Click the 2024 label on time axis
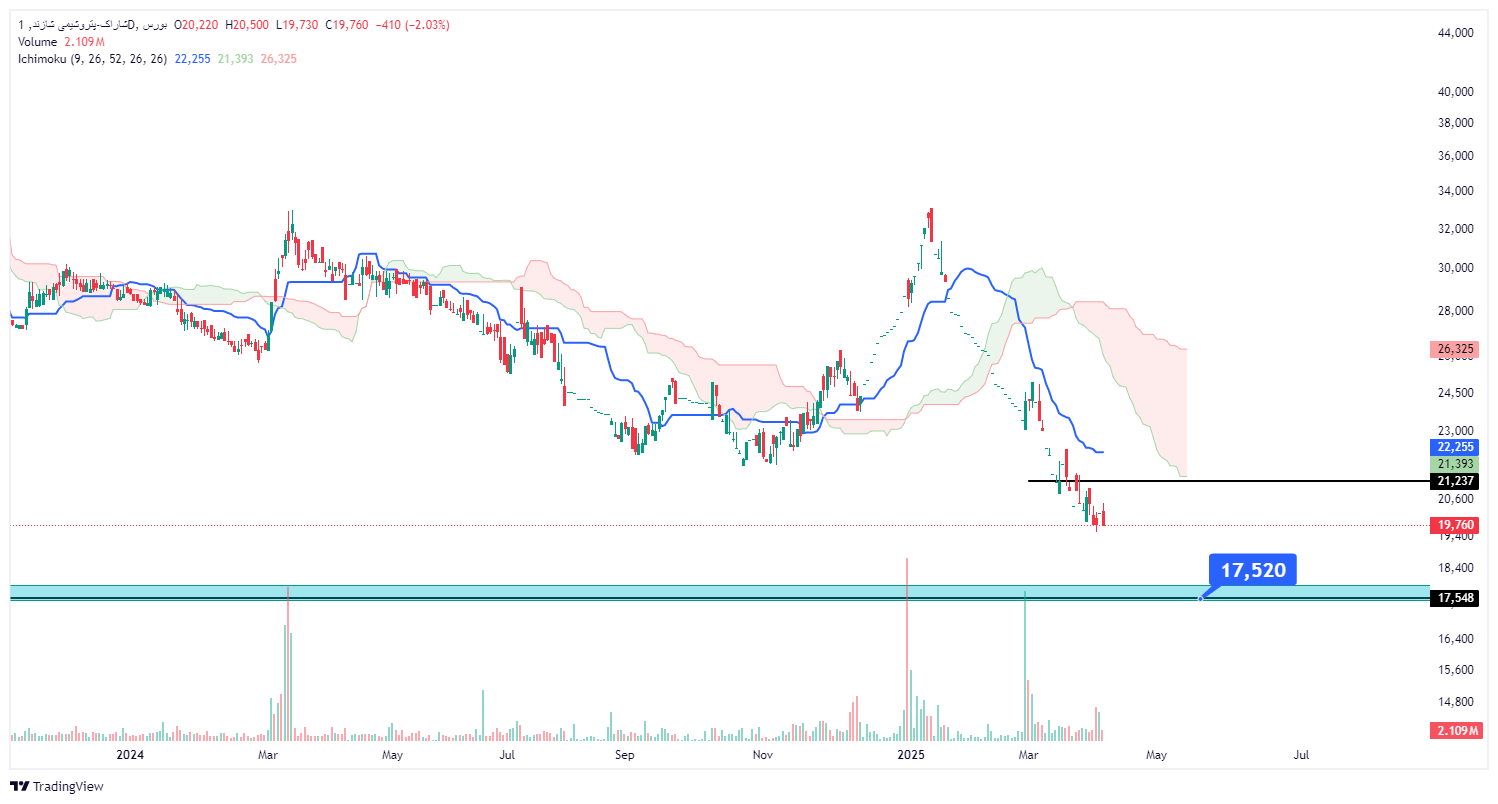Image resolution: width=1498 pixels, height=804 pixels. point(130,755)
